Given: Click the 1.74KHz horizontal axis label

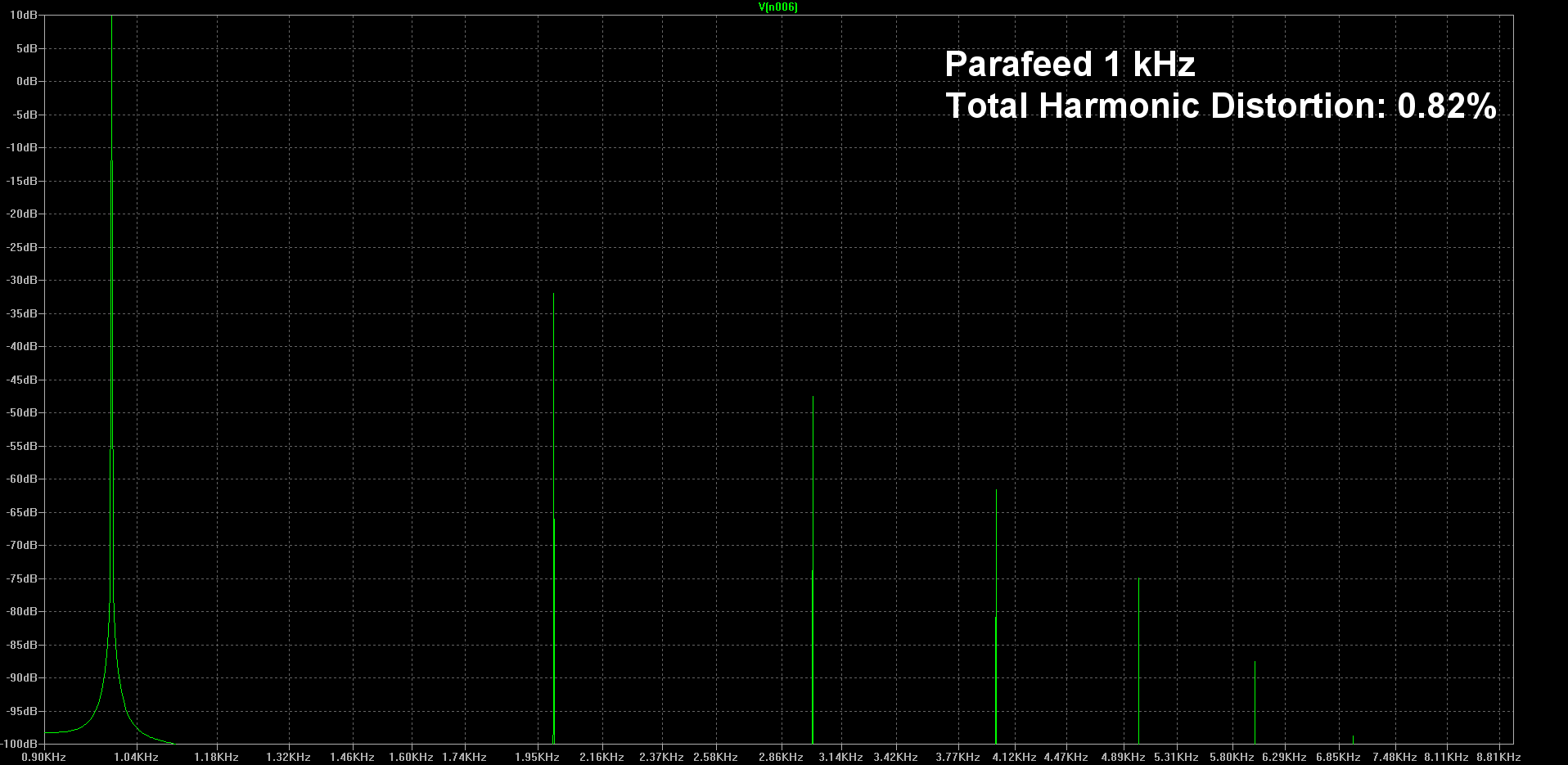Looking at the screenshot, I should [464, 758].
